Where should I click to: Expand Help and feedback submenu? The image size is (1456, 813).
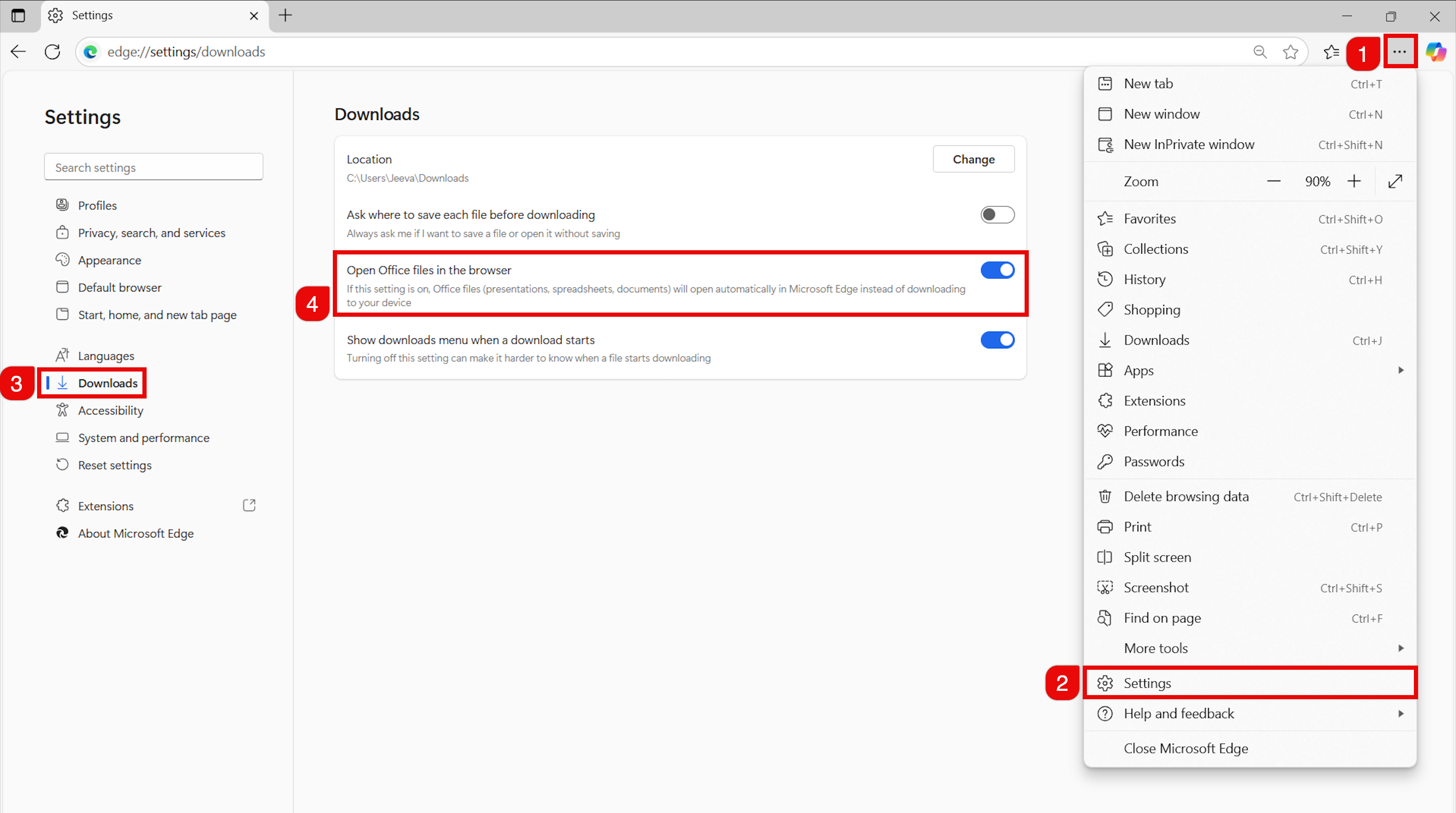pyautogui.click(x=1401, y=713)
